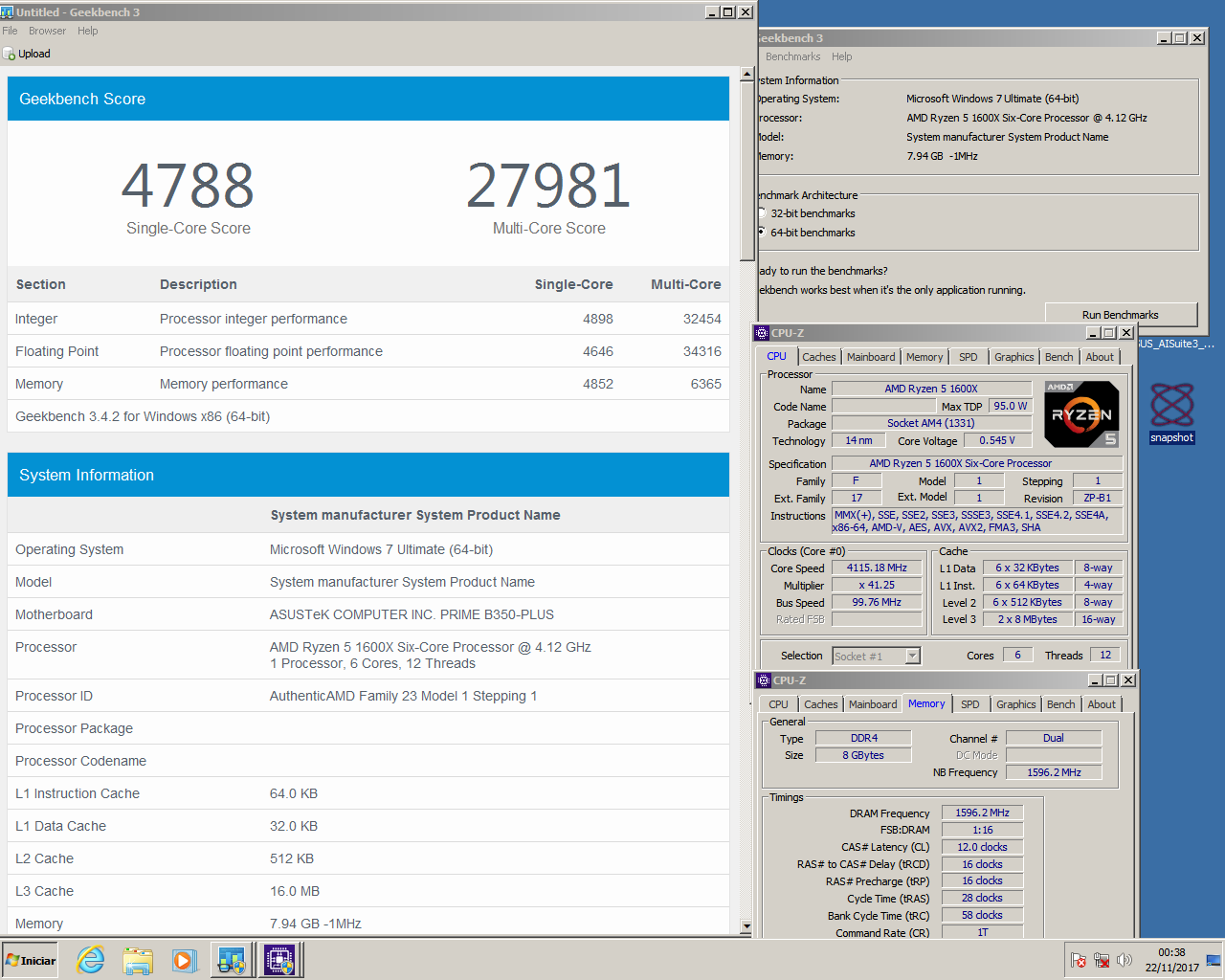Viewport: 1225px width, 980px height.
Task: Click the CAS# Latency value 12.0 clocks
Action: pyautogui.click(x=982, y=847)
